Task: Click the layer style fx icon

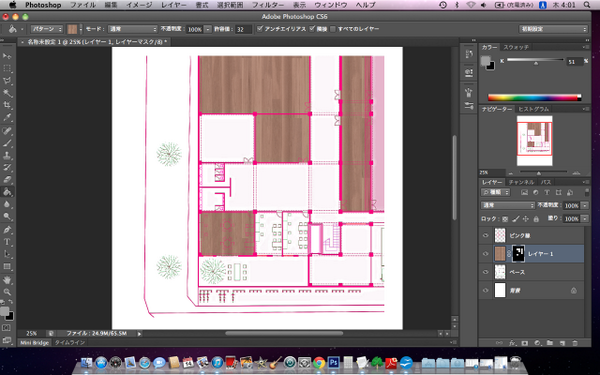Action: [512, 343]
